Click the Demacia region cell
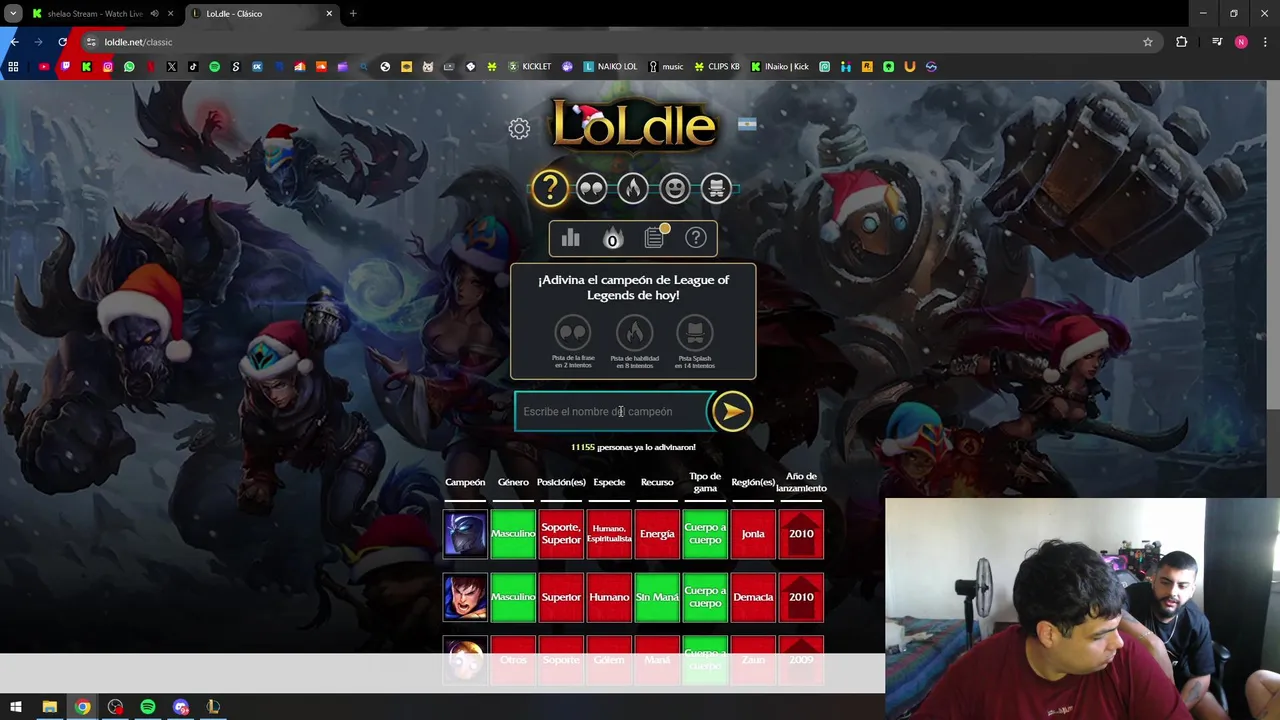Viewport: 1280px width, 720px height. coord(753,597)
